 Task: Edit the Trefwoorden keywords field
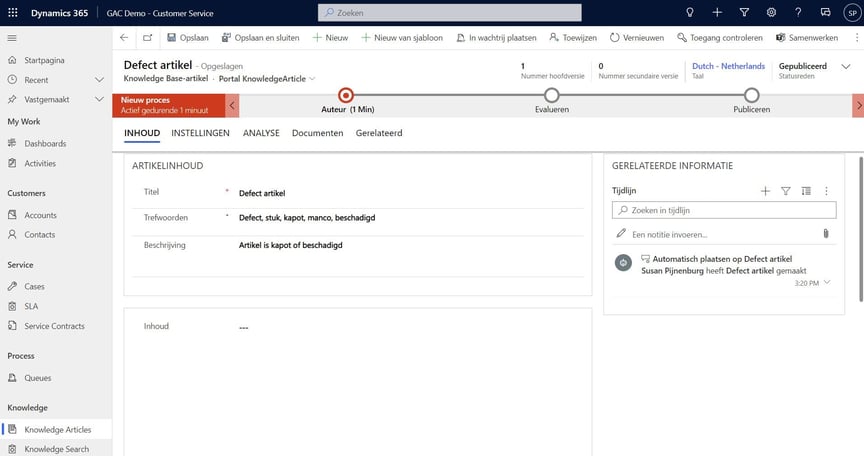click(x=410, y=218)
